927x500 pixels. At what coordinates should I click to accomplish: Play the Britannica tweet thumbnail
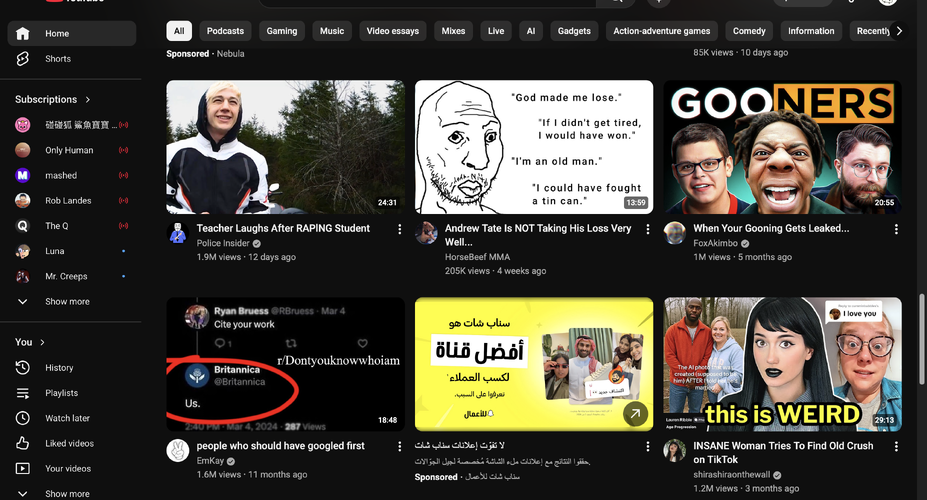[286, 364]
